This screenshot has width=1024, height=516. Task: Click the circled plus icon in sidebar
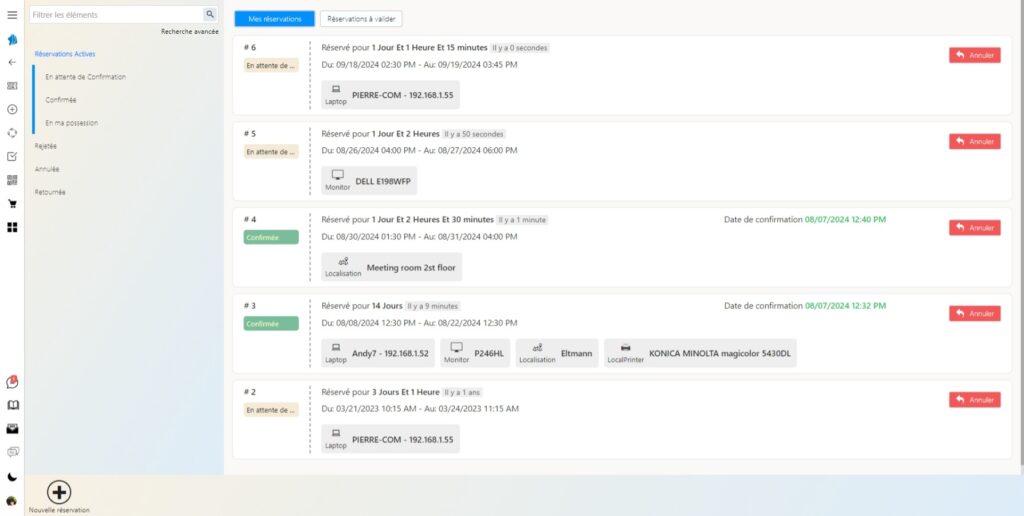(x=12, y=110)
